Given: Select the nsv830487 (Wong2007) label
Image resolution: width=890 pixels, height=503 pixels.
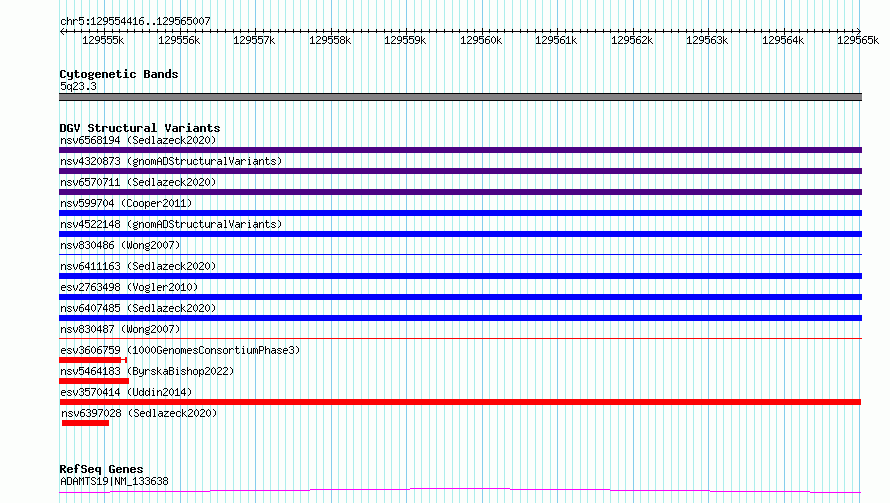Looking at the screenshot, I should point(120,329).
